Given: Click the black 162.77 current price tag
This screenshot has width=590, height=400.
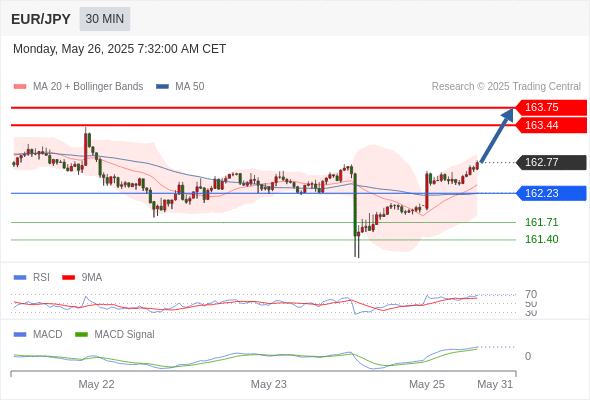Looking at the screenshot, I should 551,162.
